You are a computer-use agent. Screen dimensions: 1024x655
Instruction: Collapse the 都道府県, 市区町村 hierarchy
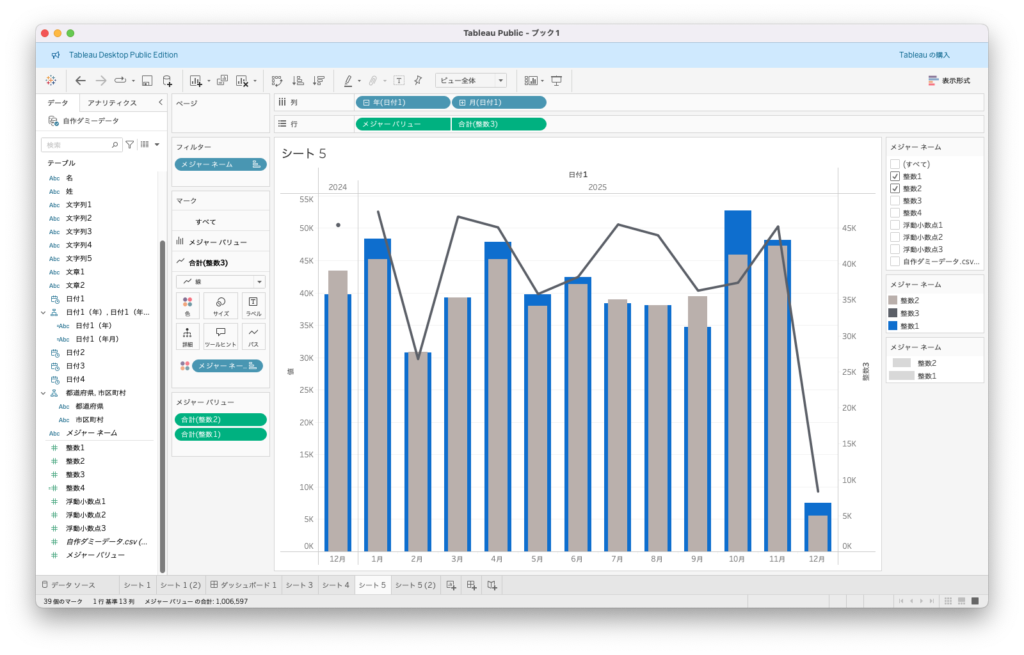pyautogui.click(x=42, y=393)
